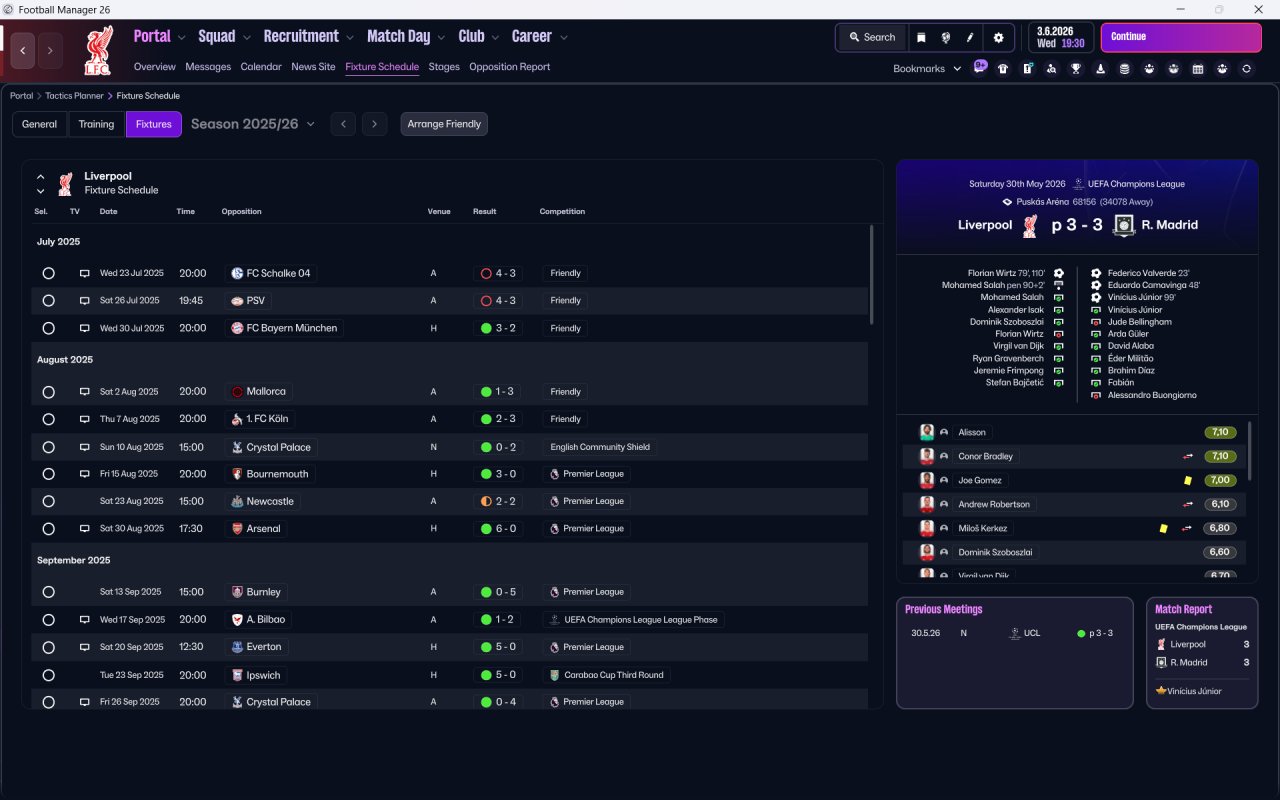
Task: Open the coins stack finances shortcut
Action: (x=1125, y=69)
